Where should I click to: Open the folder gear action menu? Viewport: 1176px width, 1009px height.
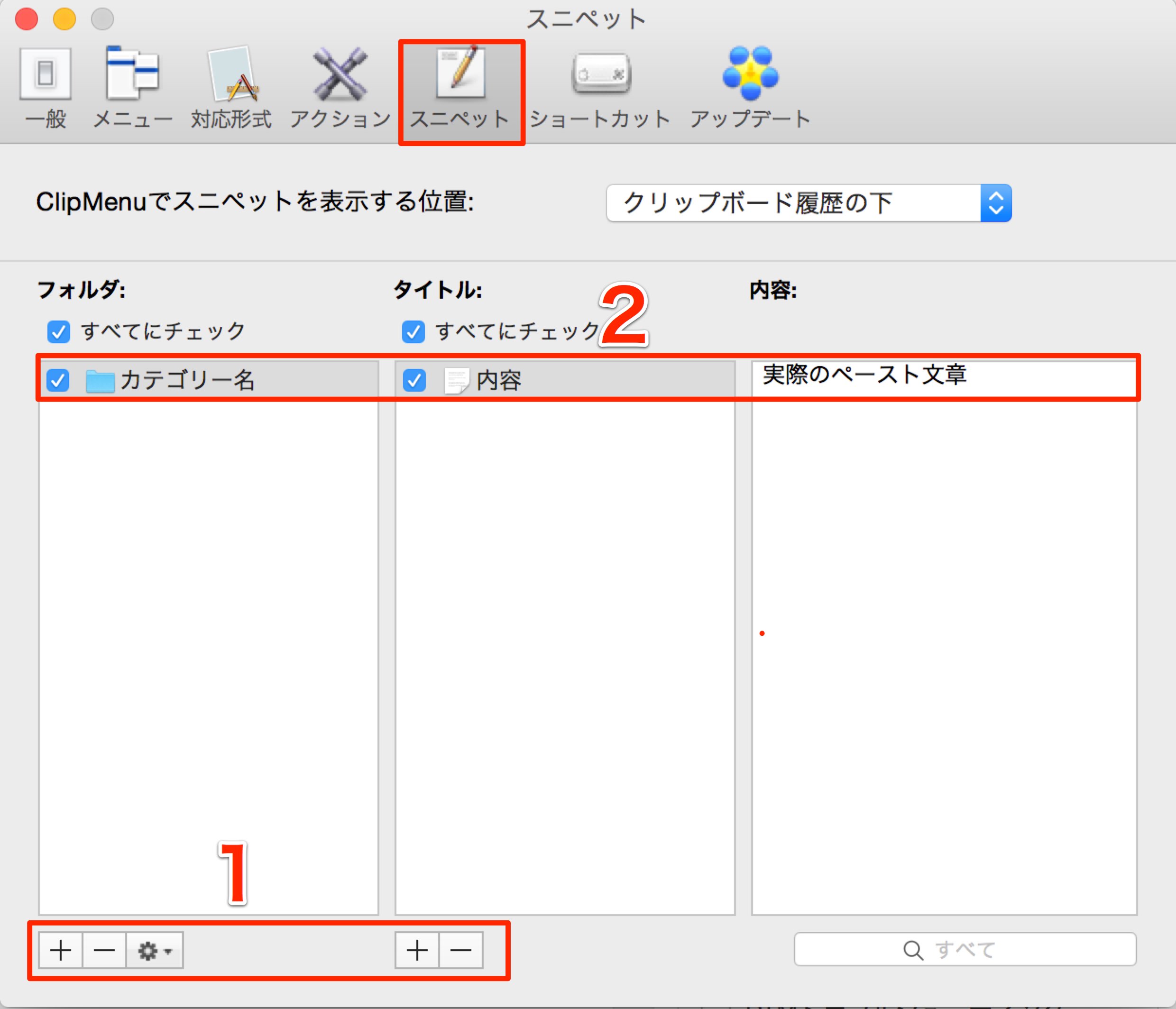155,951
